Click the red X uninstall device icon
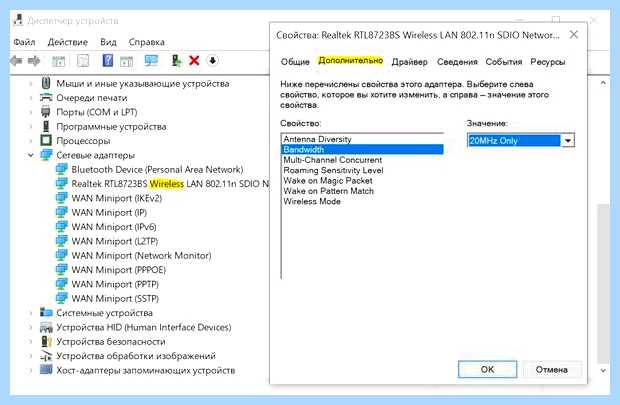This screenshot has height=405, width=620. coord(194,61)
